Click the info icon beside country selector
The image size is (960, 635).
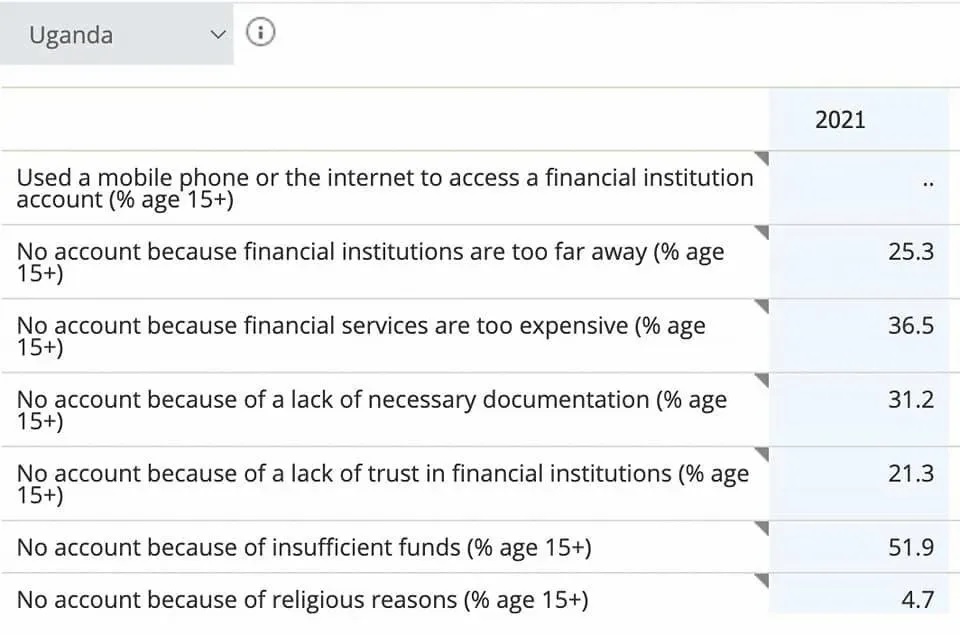[260, 32]
